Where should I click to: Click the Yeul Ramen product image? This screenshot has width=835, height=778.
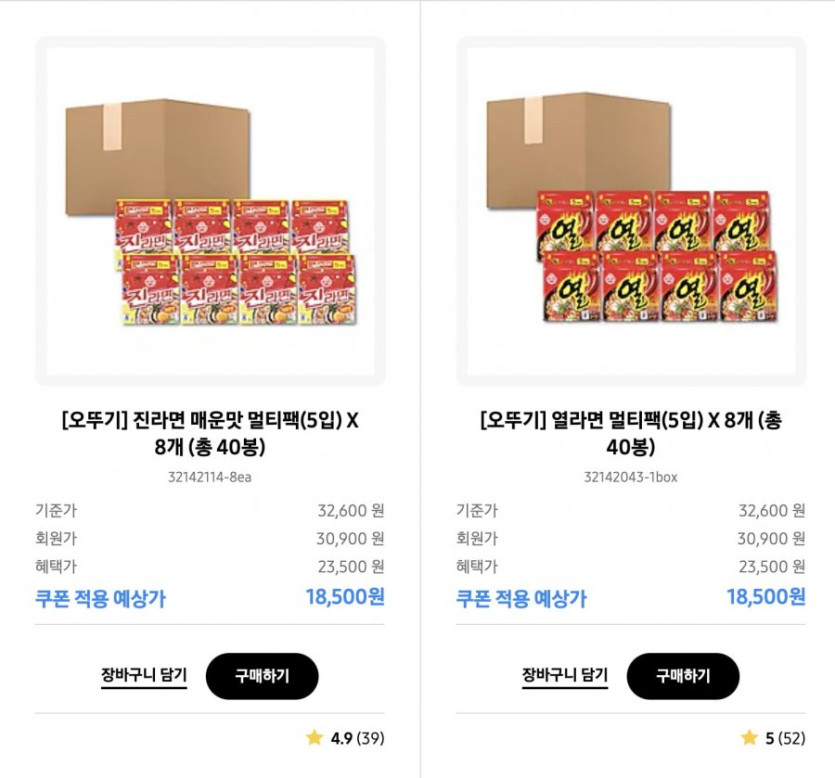[631, 212]
